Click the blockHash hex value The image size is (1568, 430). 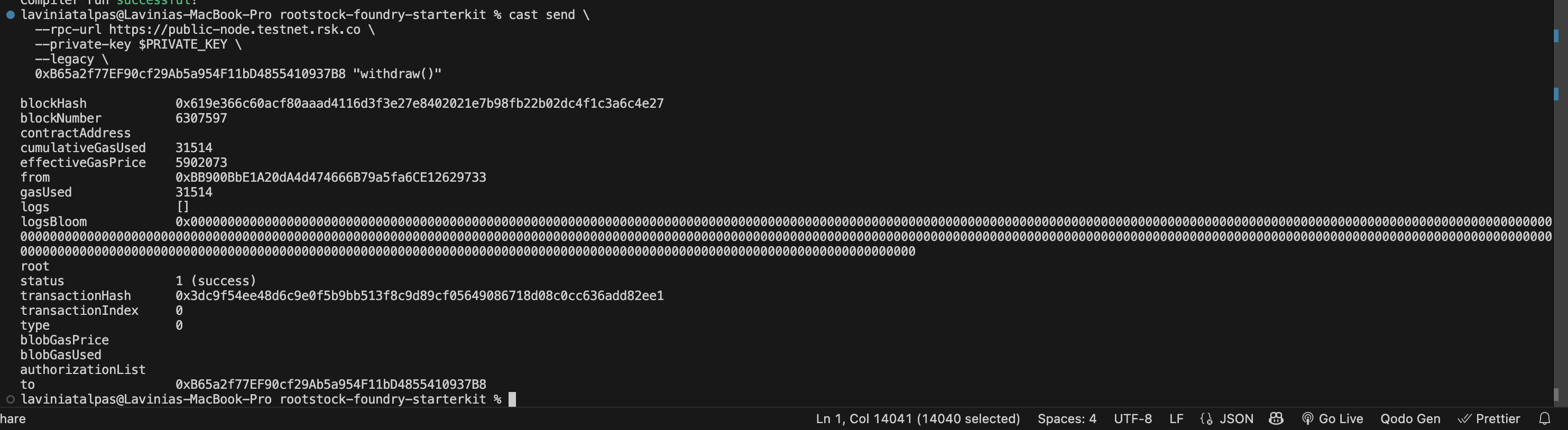coord(419,104)
